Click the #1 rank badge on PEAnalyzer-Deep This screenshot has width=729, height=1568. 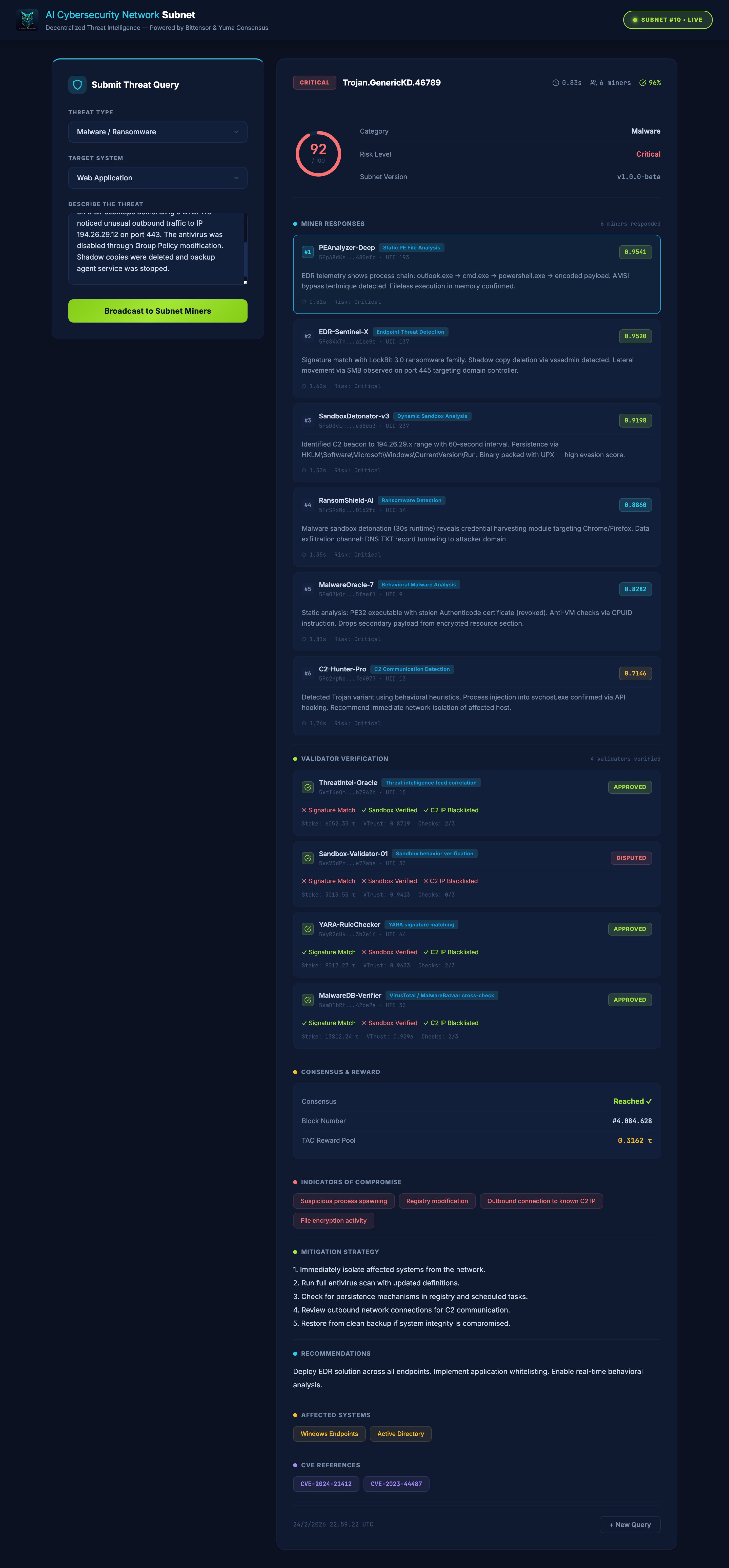tap(308, 252)
